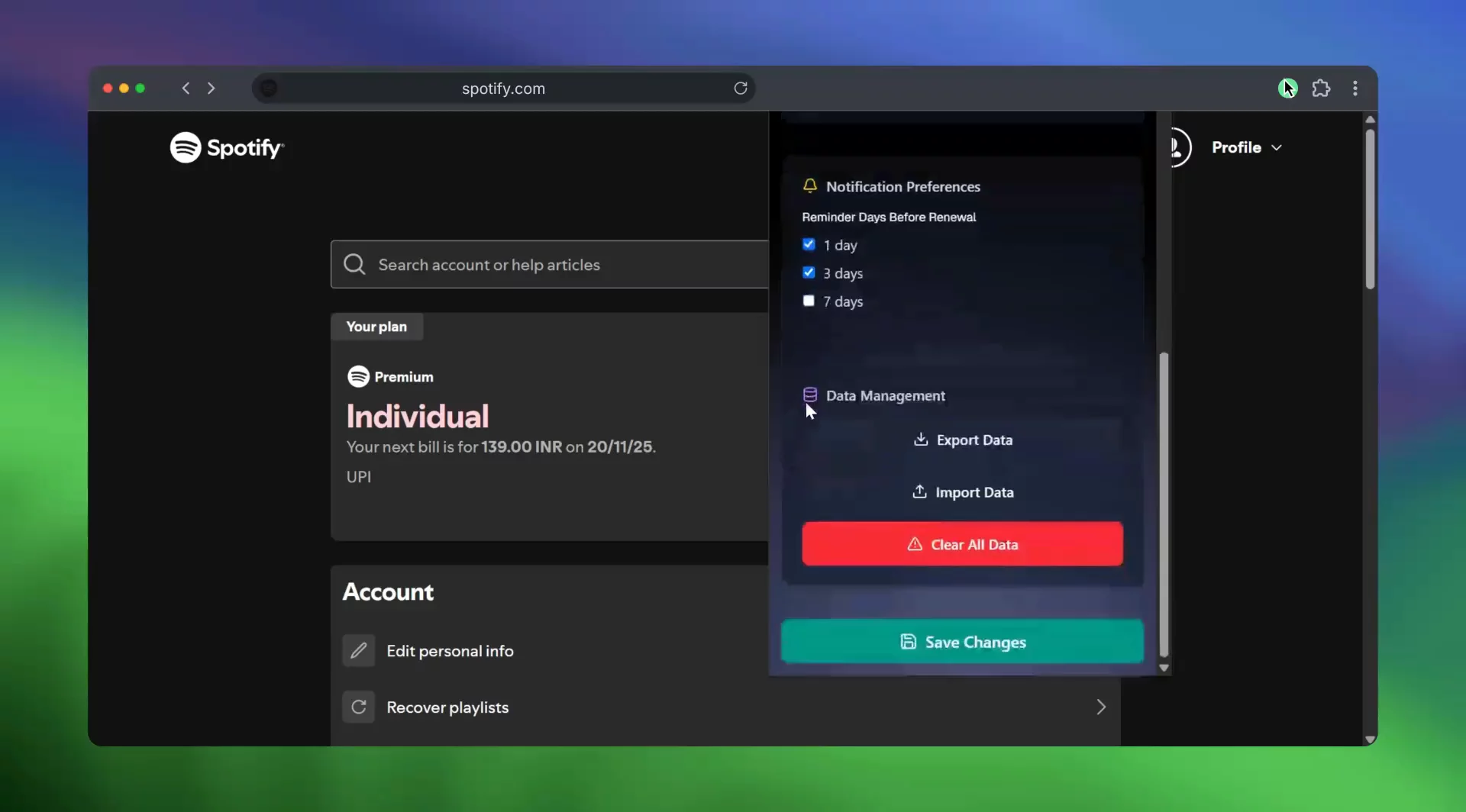1466x812 pixels.
Task: Click the Data Management database icon
Action: click(x=809, y=395)
